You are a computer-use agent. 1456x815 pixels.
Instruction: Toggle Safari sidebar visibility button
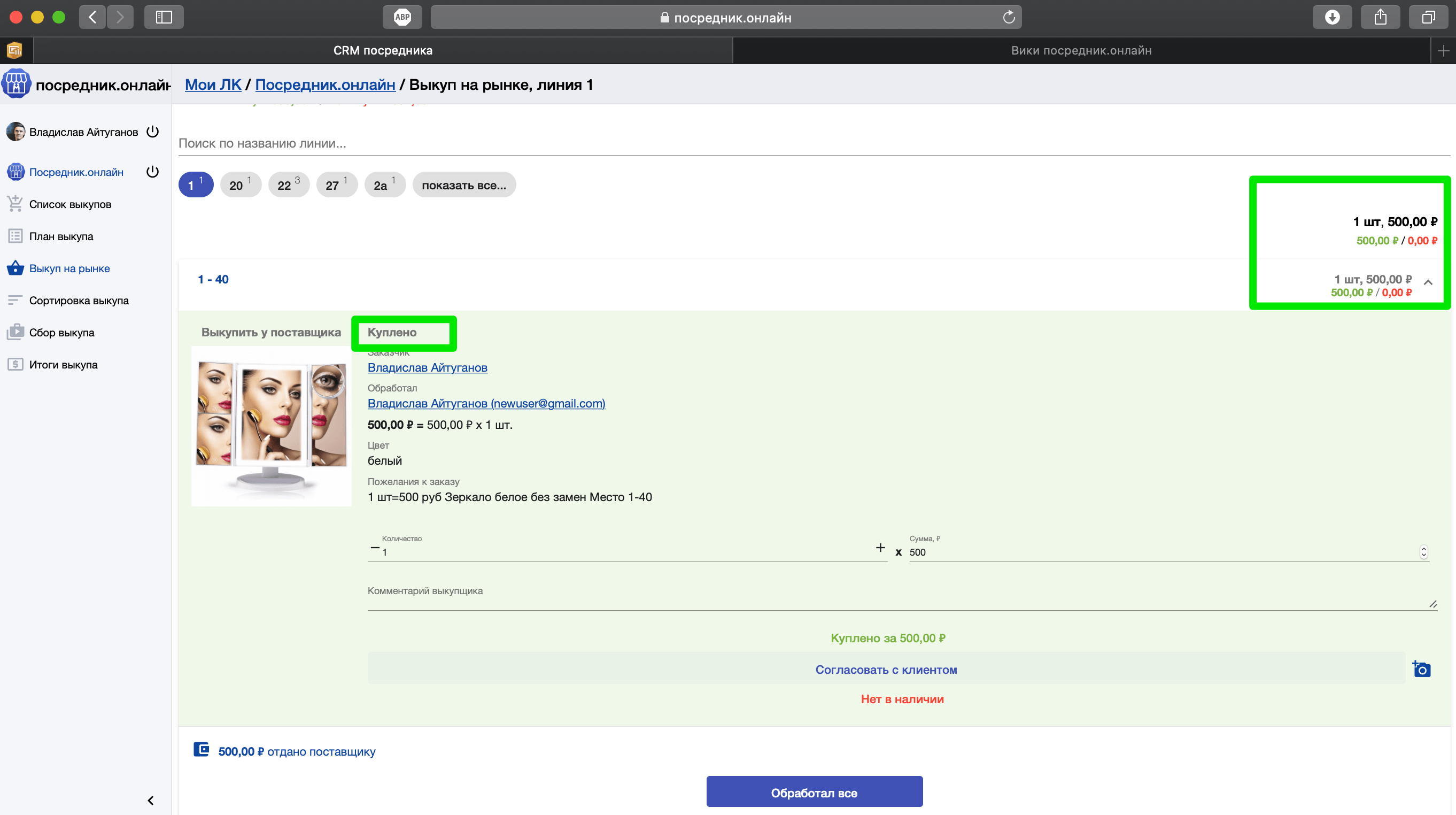click(x=164, y=17)
